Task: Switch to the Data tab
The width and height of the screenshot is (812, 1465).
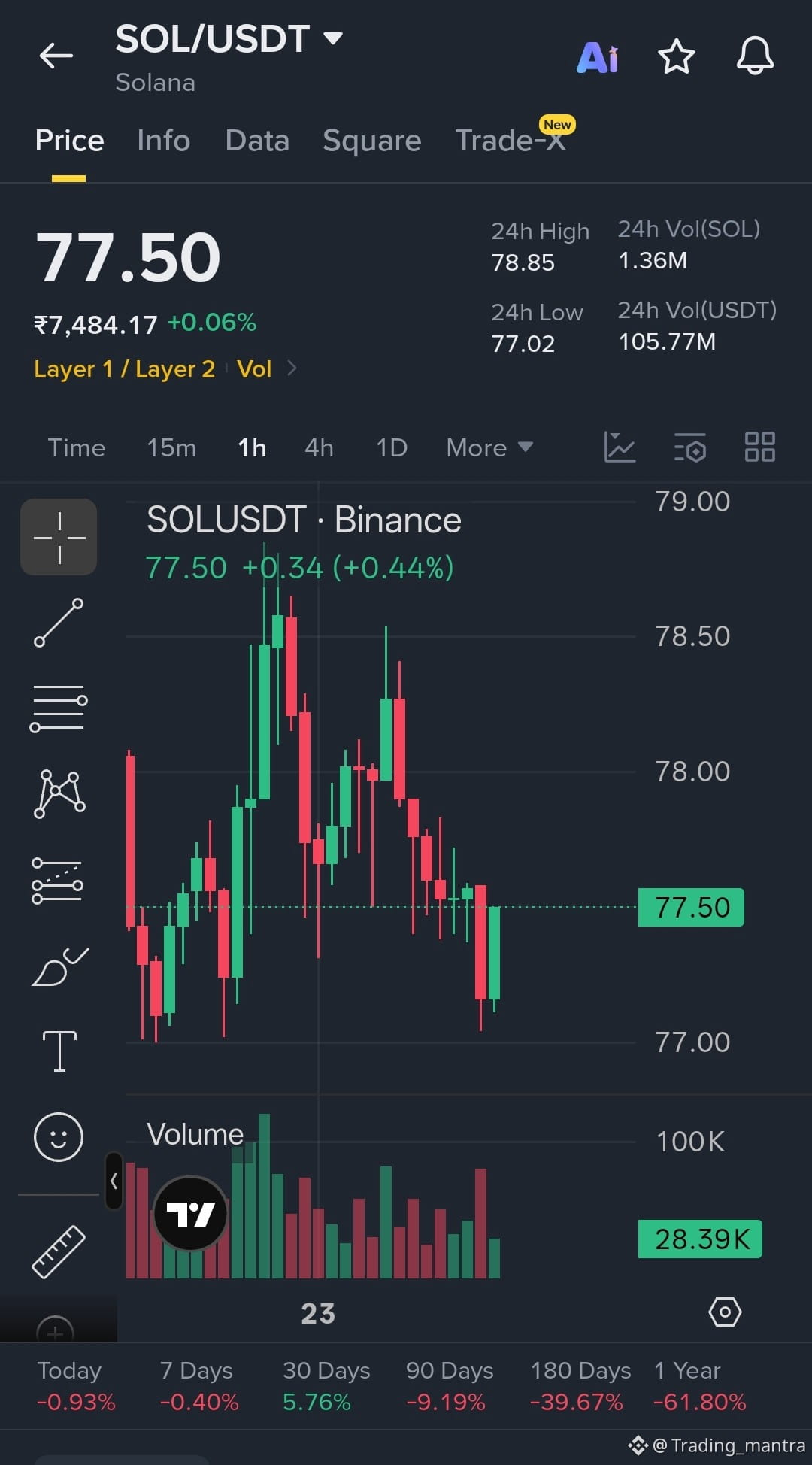Action: pos(257,141)
